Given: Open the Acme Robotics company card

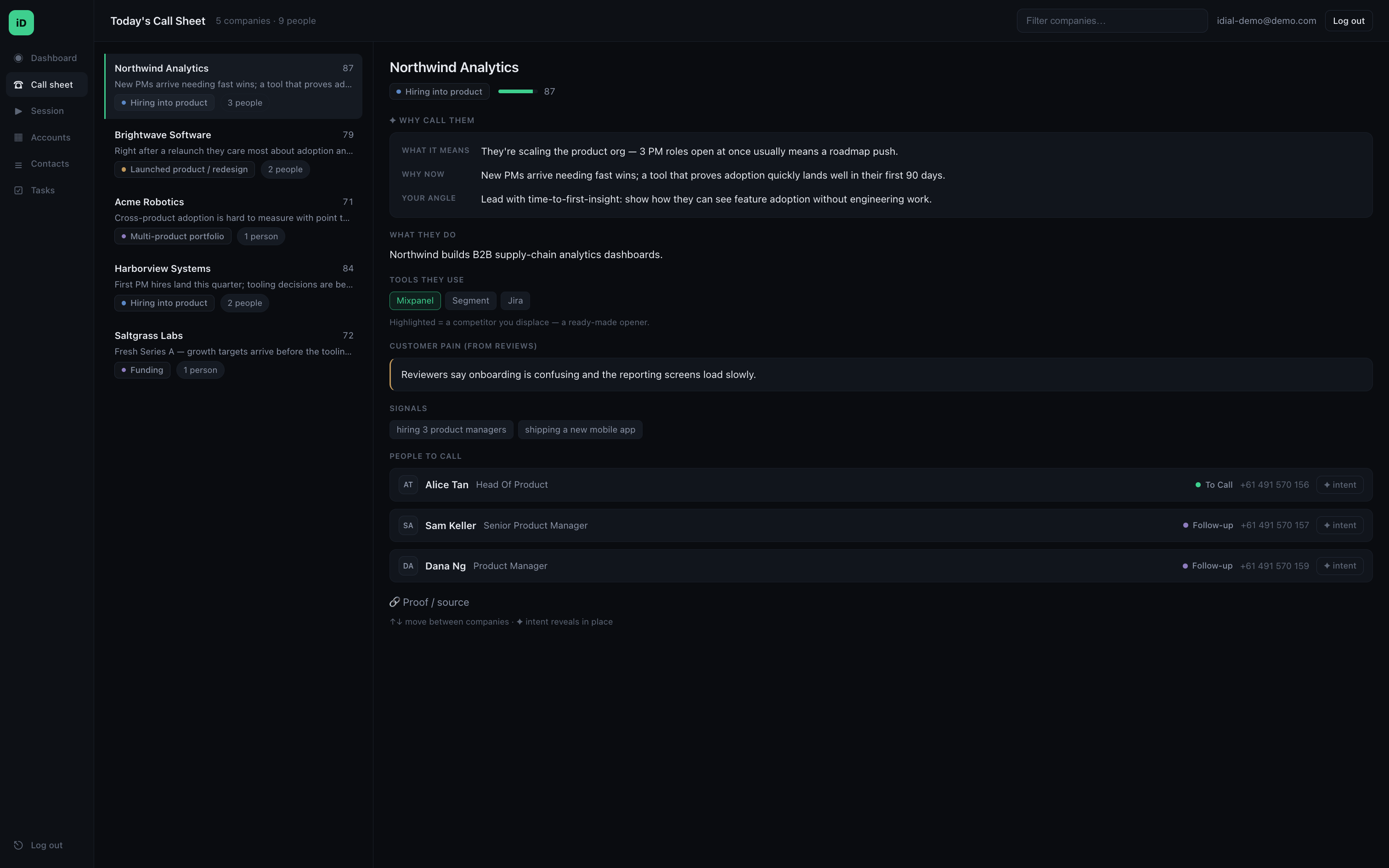Looking at the screenshot, I should [x=234, y=220].
